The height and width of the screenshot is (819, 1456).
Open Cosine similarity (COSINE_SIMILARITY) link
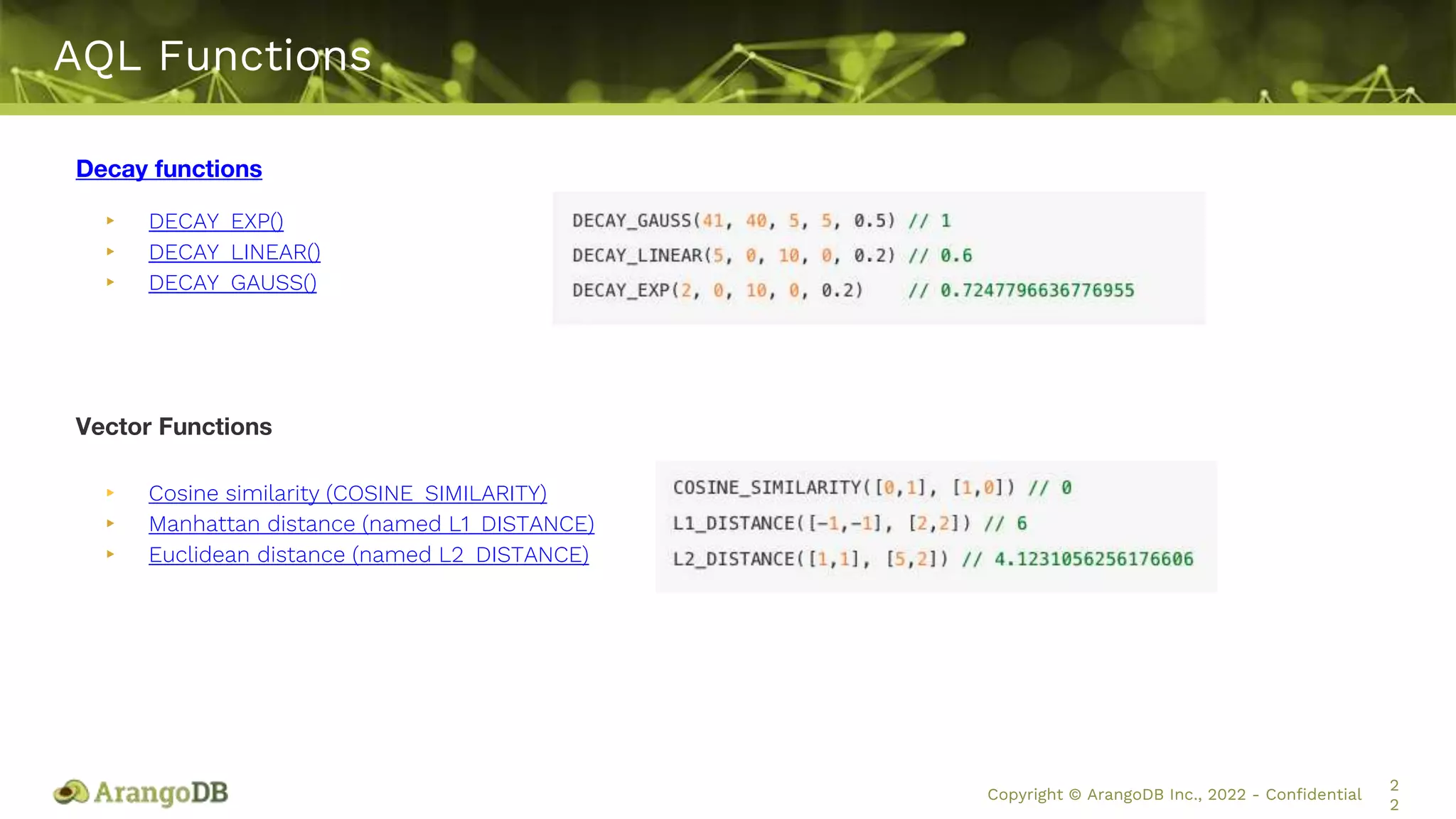[348, 493]
